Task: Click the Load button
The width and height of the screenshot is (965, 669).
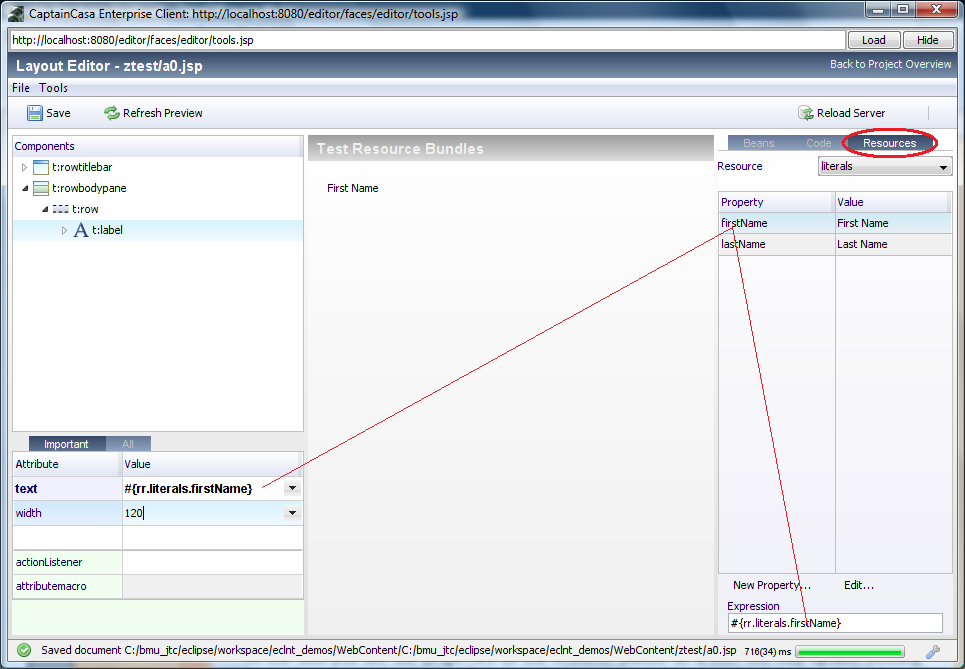Action: [873, 40]
